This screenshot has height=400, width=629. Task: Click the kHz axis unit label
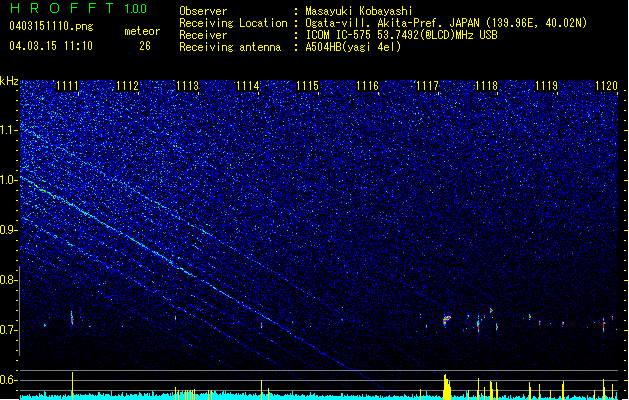click(9, 81)
